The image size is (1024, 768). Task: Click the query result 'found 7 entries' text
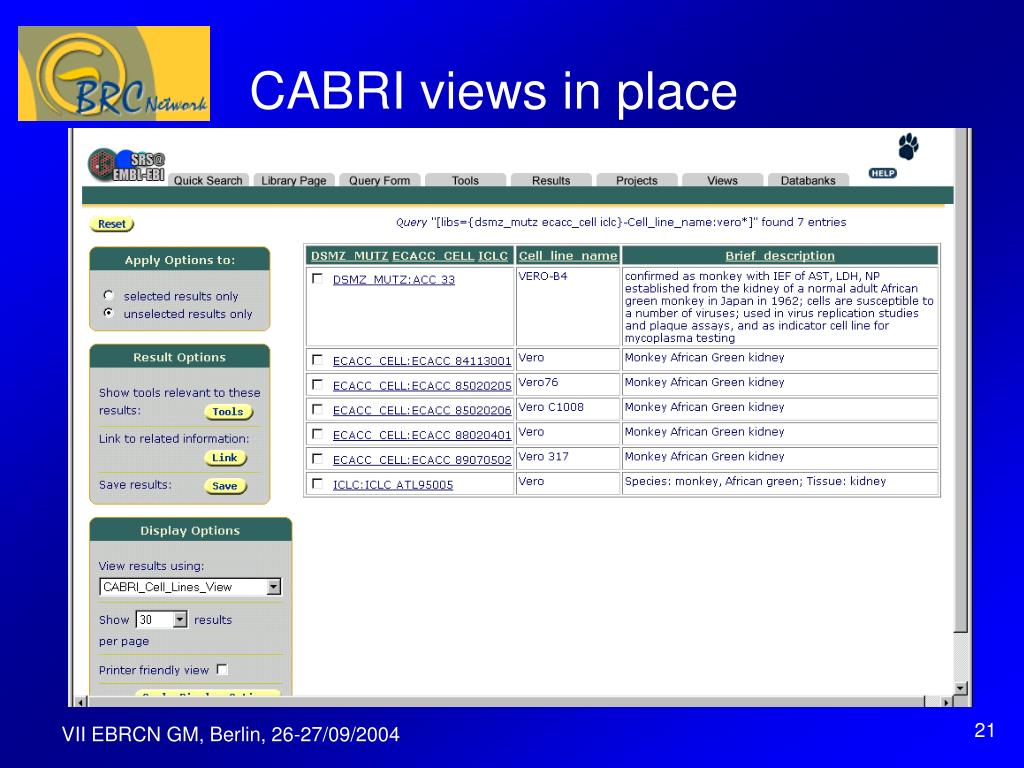804,222
